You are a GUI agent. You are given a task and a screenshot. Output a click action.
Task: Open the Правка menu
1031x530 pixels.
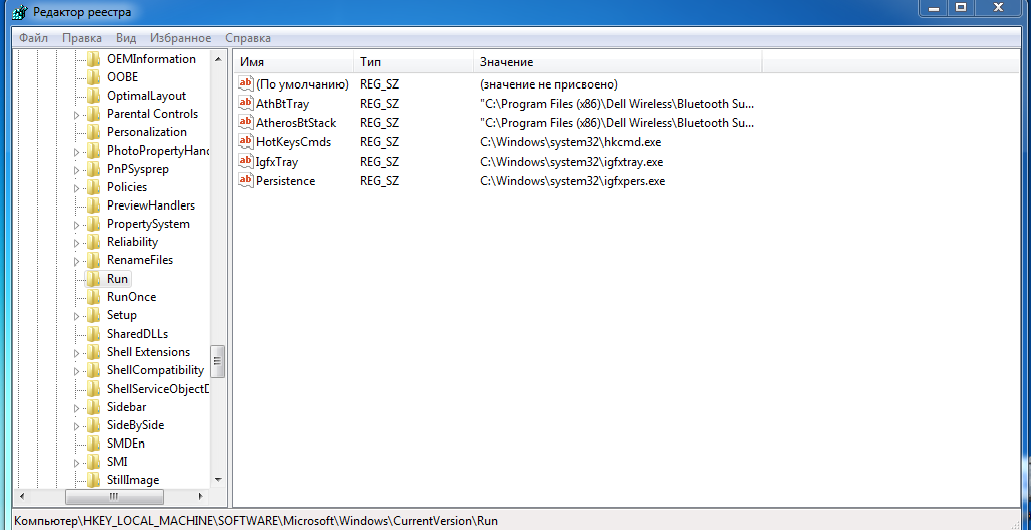coord(82,38)
